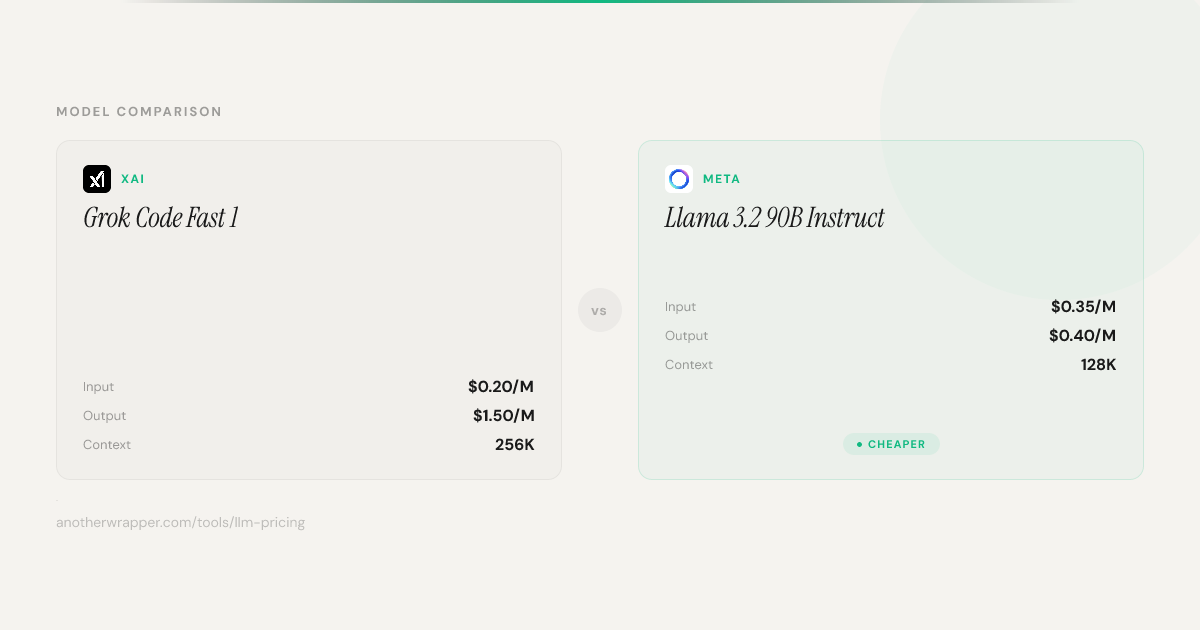Viewport: 1200px width, 630px height.
Task: Click Grok's $0.20/M input price
Action: coord(501,387)
